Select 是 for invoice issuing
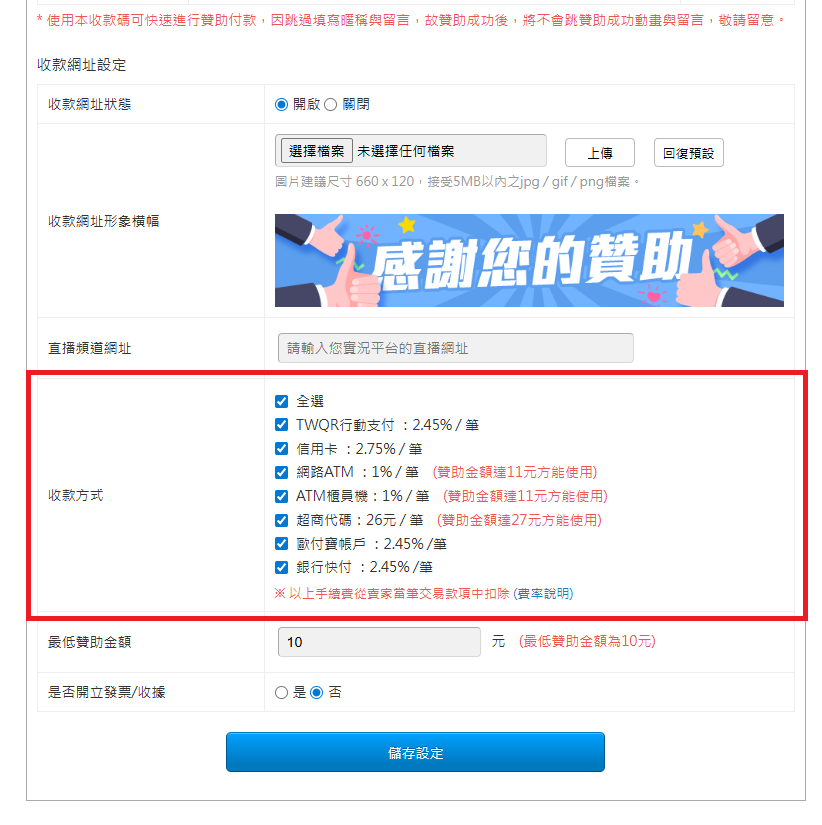Screen dimensions: 822x825 click(x=282, y=692)
